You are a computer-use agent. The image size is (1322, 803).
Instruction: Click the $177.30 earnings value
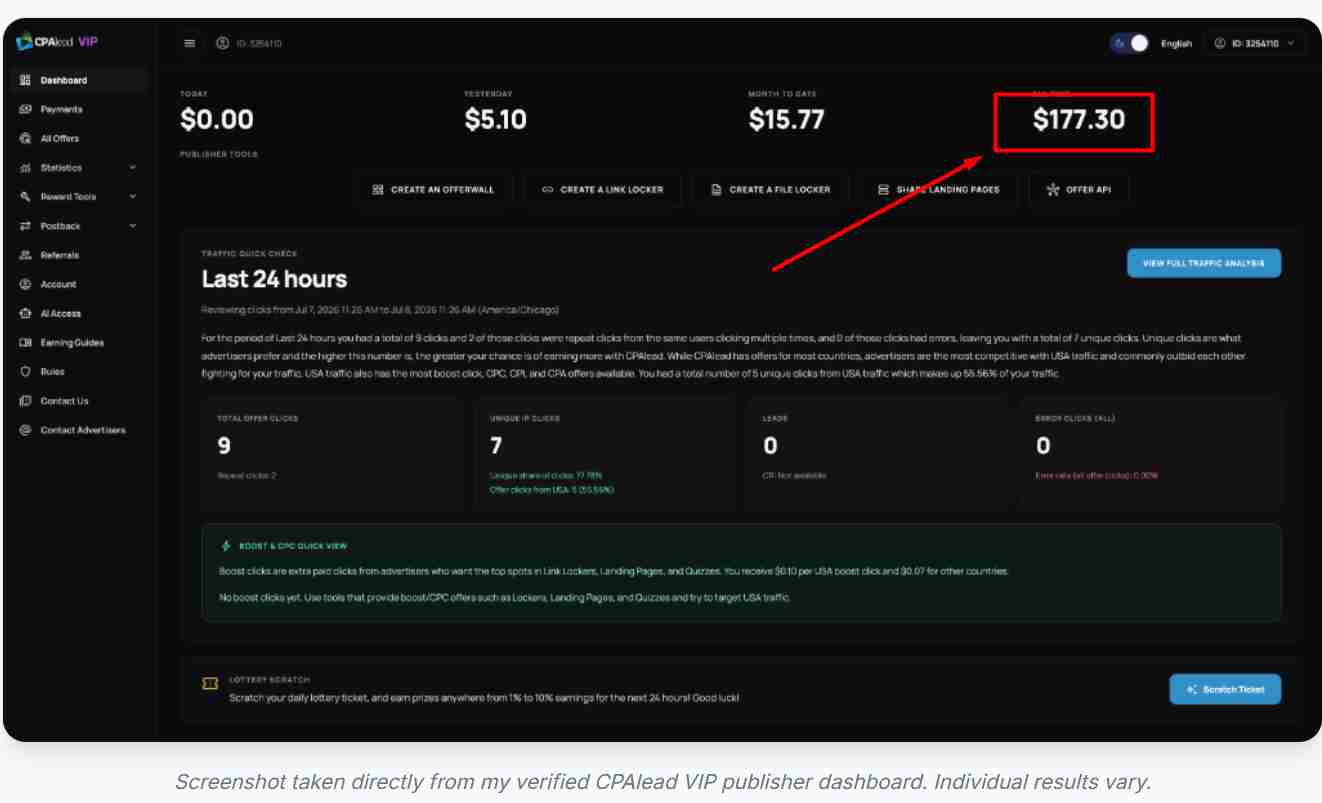pos(1079,120)
